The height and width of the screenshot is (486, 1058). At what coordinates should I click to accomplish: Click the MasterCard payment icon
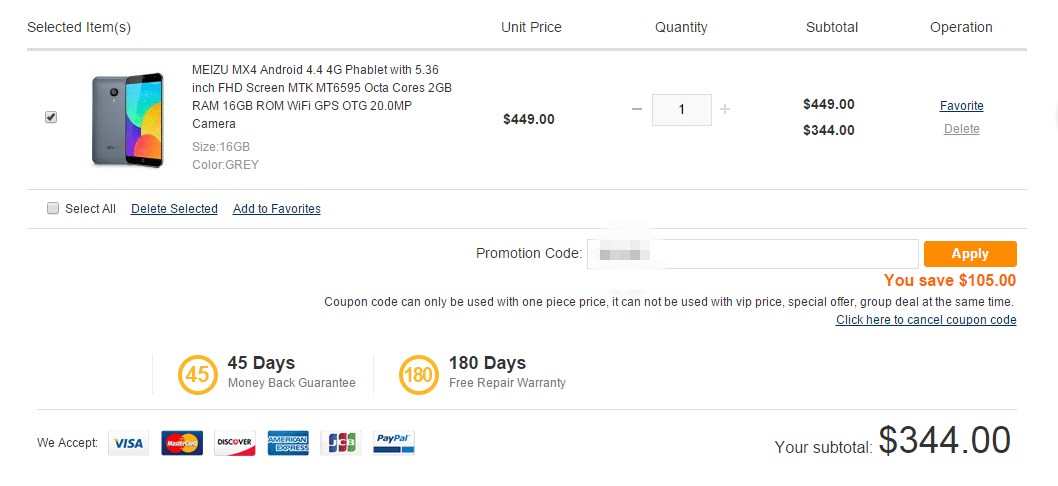pos(182,443)
